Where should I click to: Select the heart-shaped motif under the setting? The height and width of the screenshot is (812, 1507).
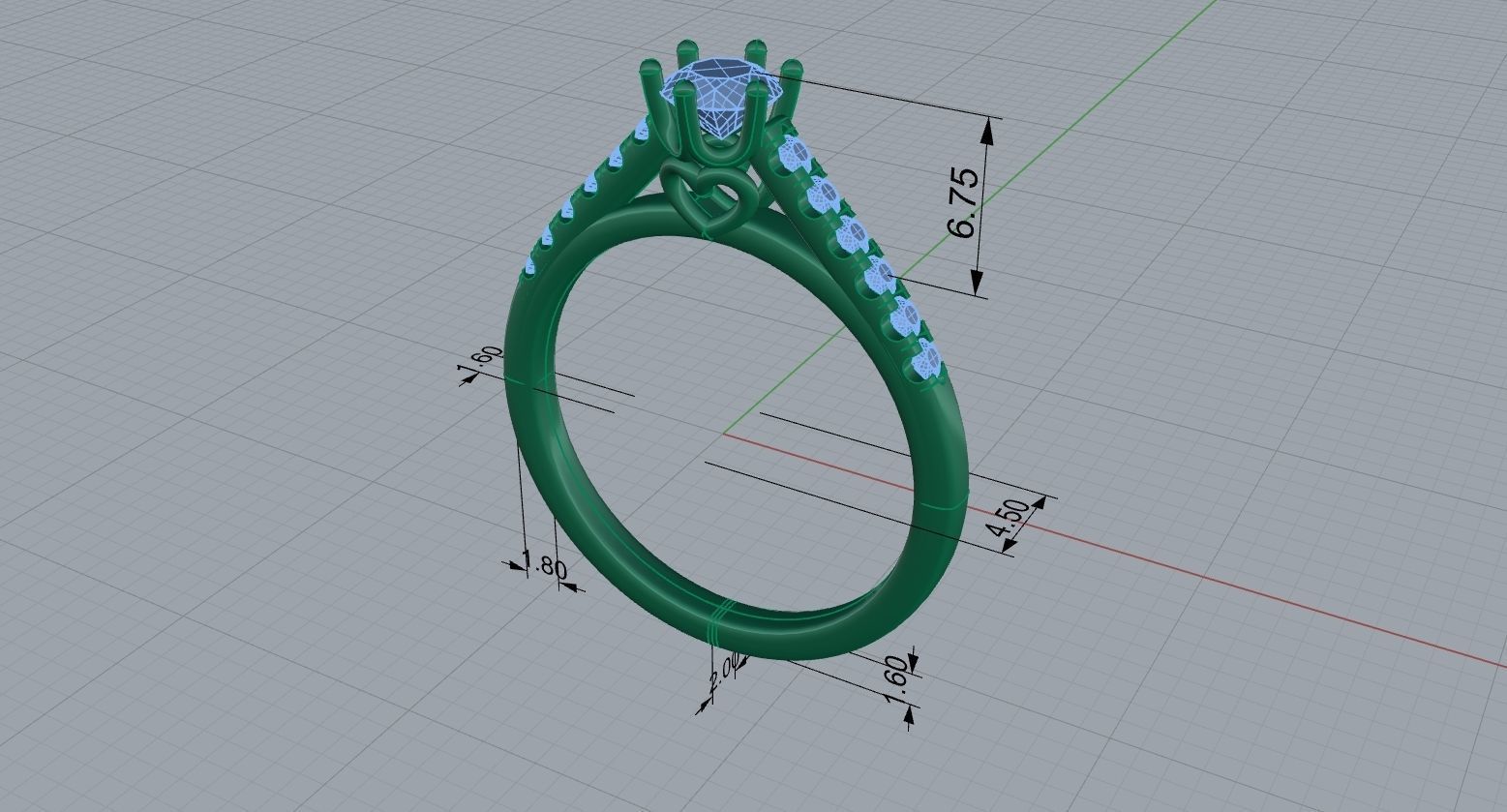point(708,200)
